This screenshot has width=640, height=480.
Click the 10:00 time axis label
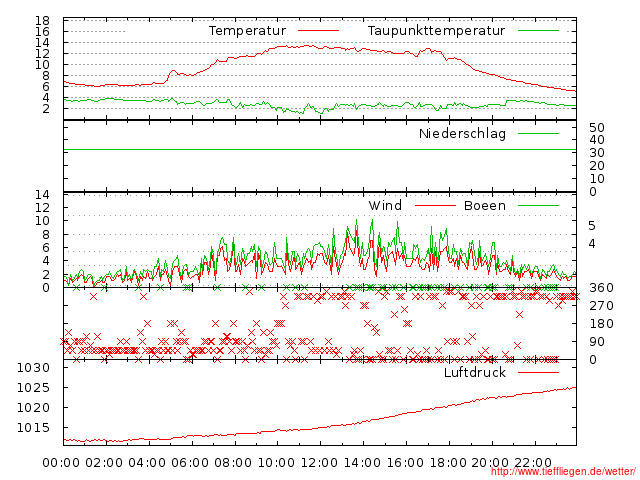click(x=276, y=462)
